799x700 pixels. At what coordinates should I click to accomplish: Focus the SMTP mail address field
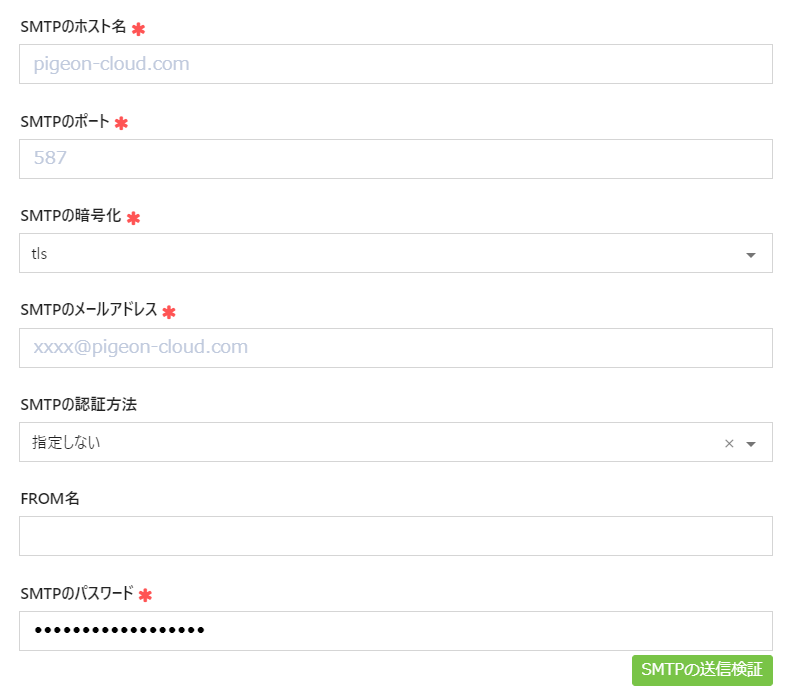tap(396, 348)
